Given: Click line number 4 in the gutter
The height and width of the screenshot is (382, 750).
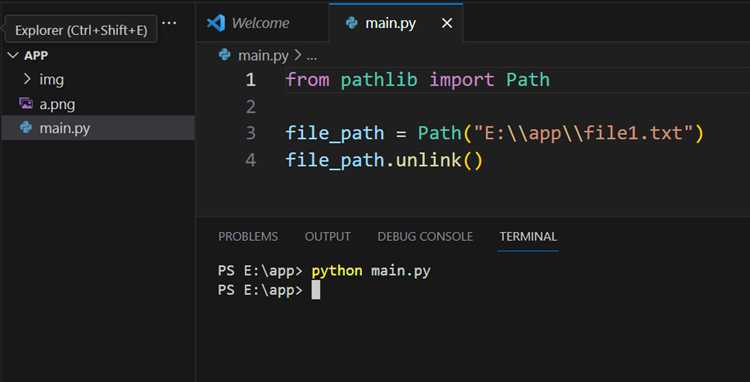Looking at the screenshot, I should pos(250,160).
